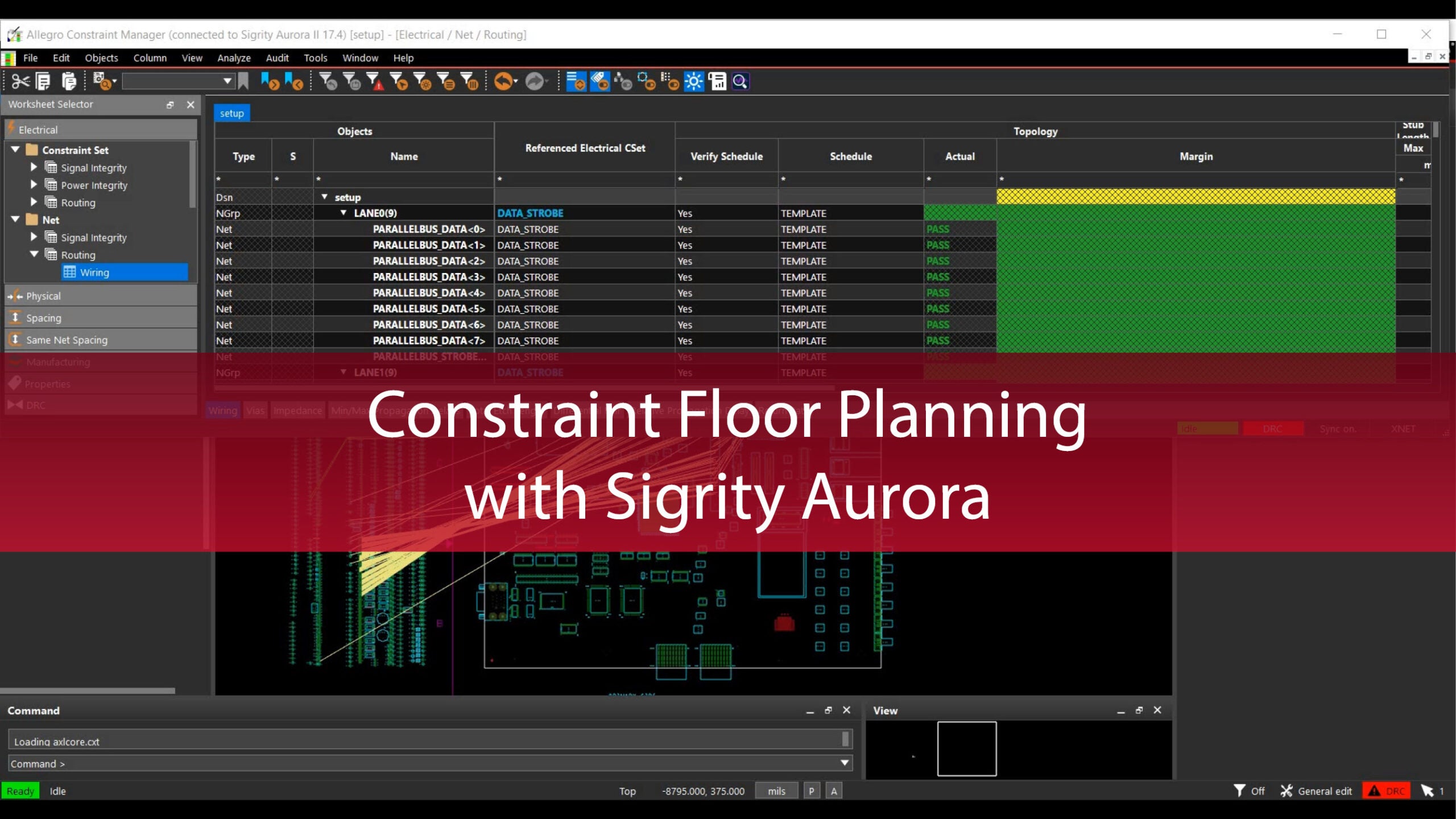Image resolution: width=1456 pixels, height=819 pixels.
Task: Toggle the grid dots switch toolbar button
Action: coord(670,82)
